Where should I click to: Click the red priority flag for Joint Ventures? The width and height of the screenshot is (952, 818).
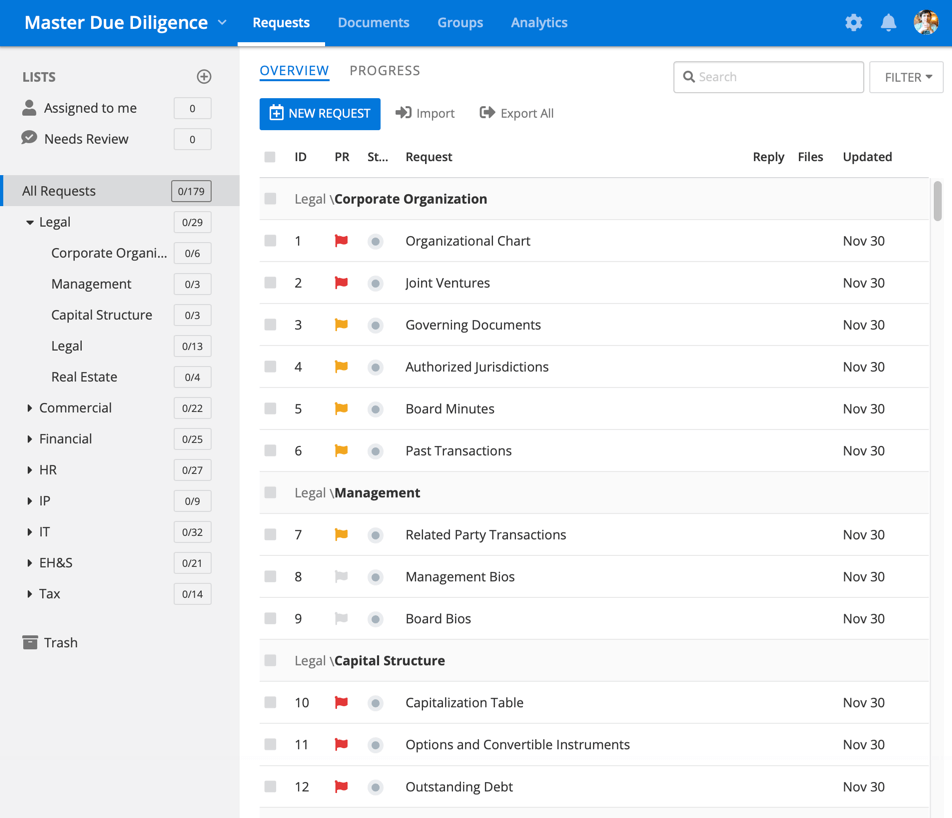(x=341, y=283)
